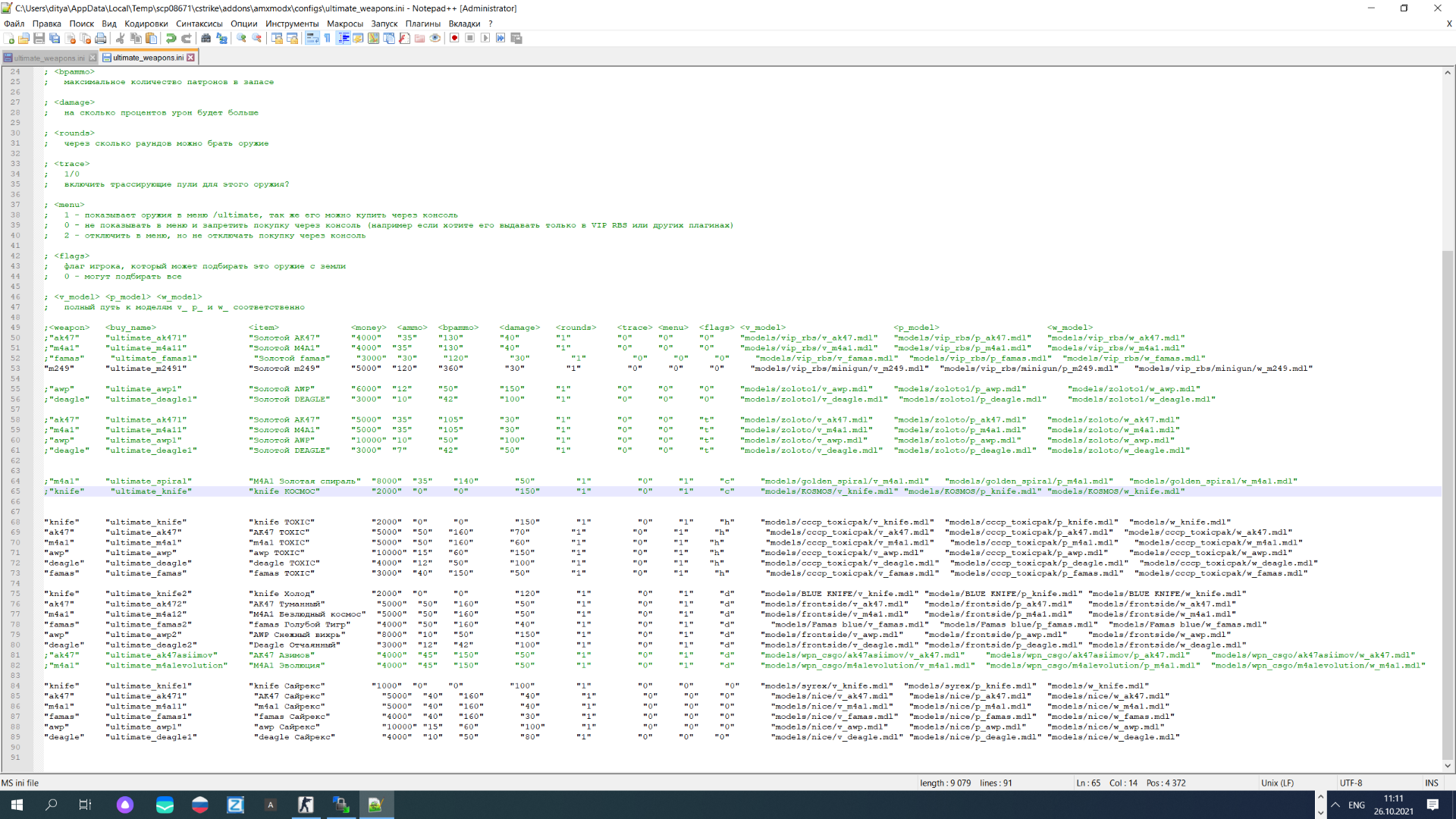1456x819 pixels.
Task: Open the Синтаксисы menu
Action: click(x=199, y=24)
